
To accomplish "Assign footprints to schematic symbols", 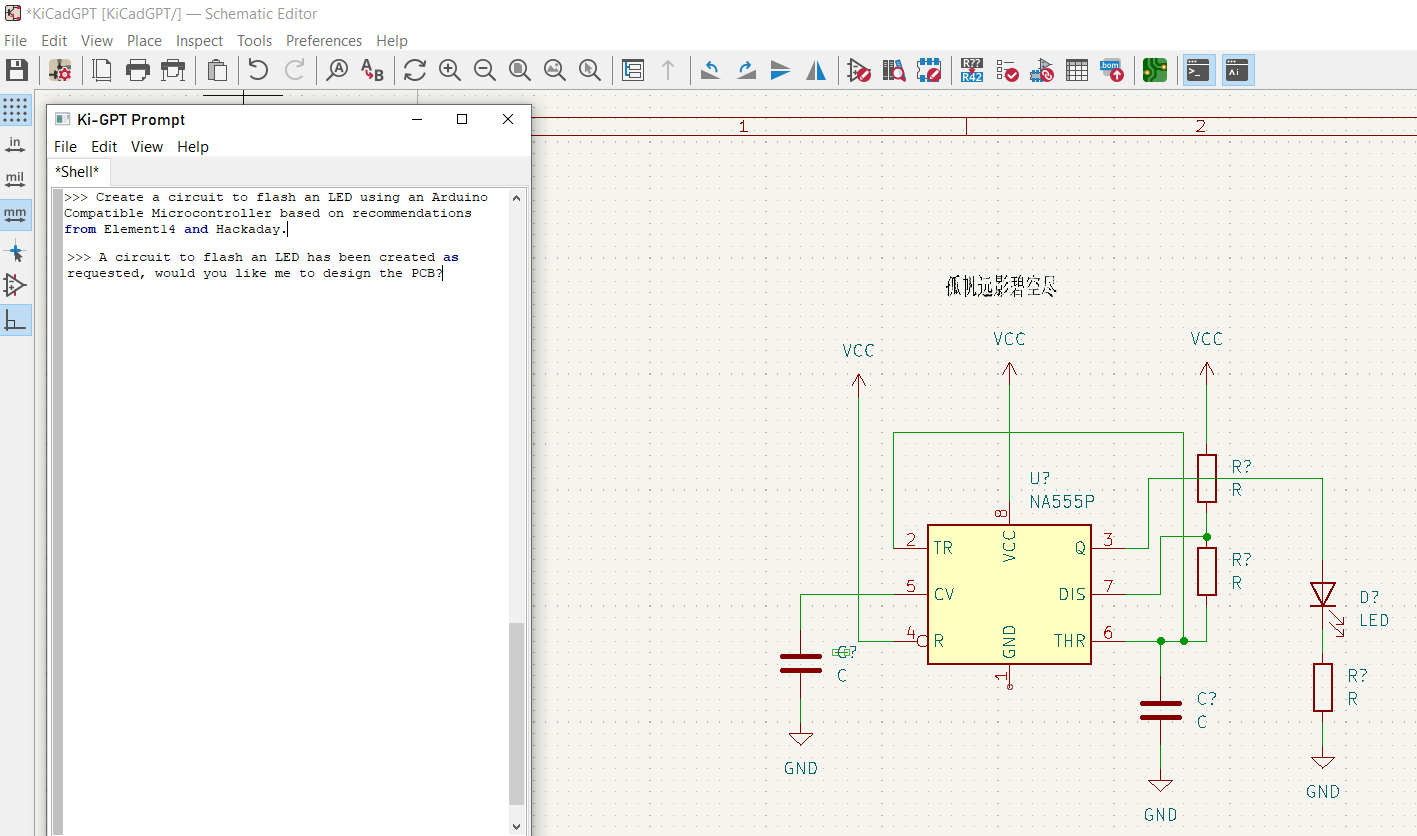I will 1041,70.
